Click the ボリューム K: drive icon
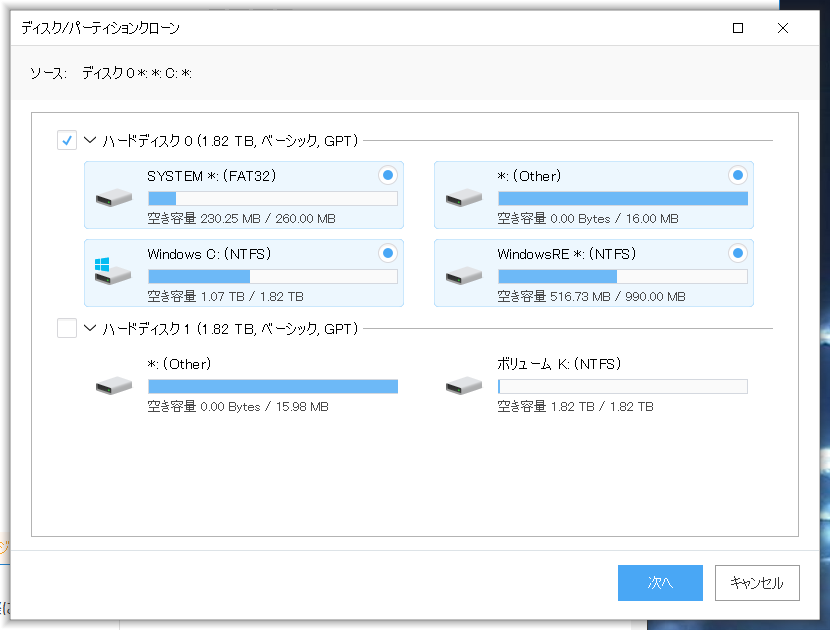 pyautogui.click(x=464, y=386)
